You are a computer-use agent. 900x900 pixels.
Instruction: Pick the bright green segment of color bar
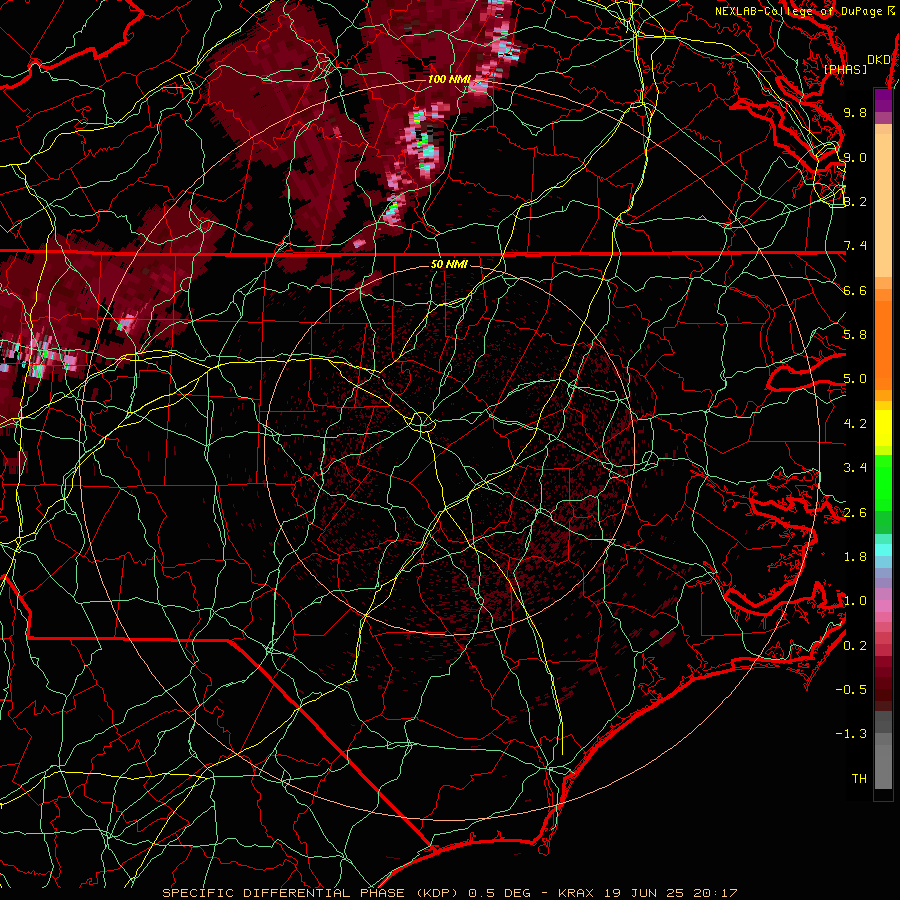click(x=883, y=482)
